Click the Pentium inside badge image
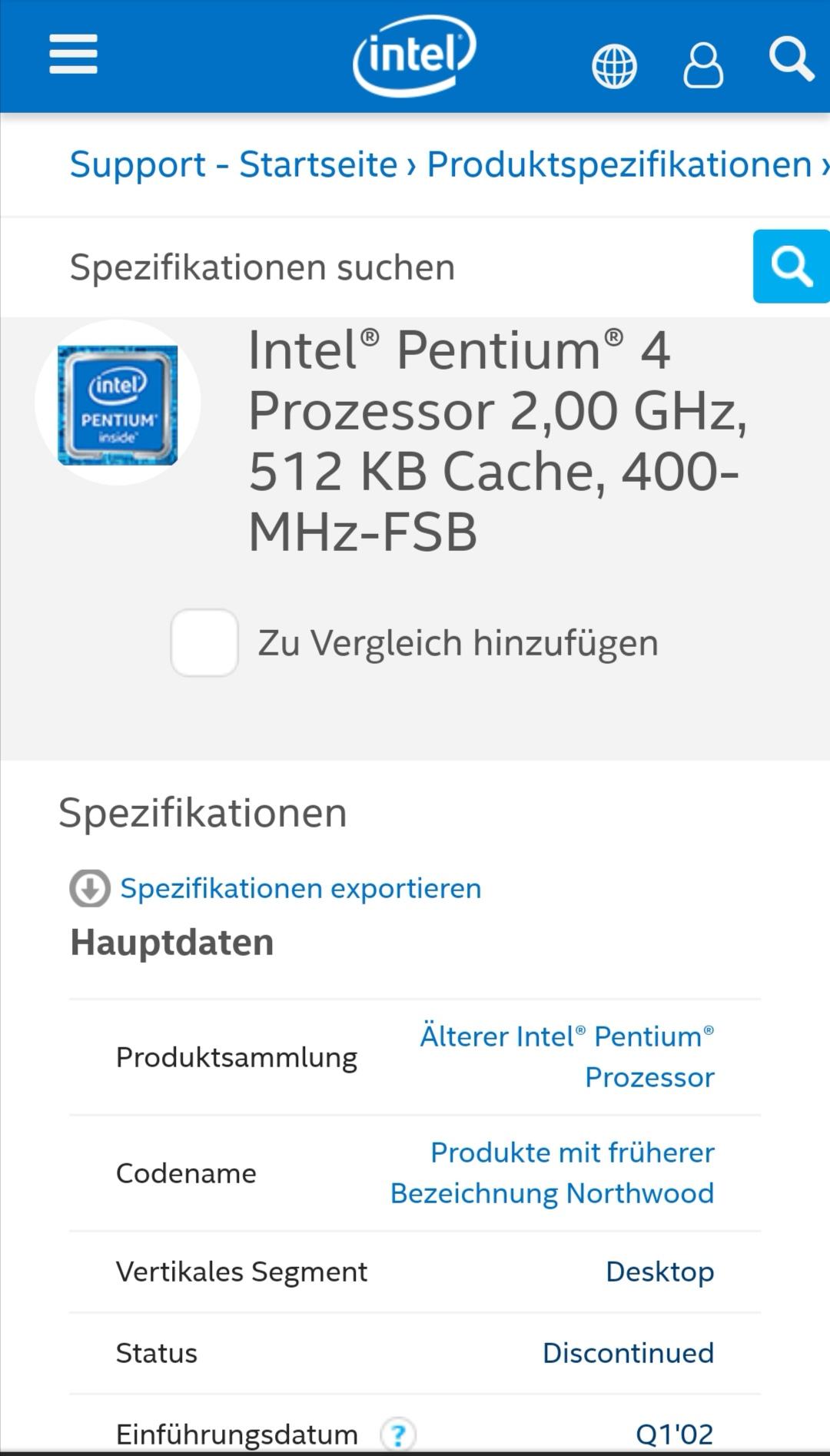The image size is (830, 1456). pos(118,405)
